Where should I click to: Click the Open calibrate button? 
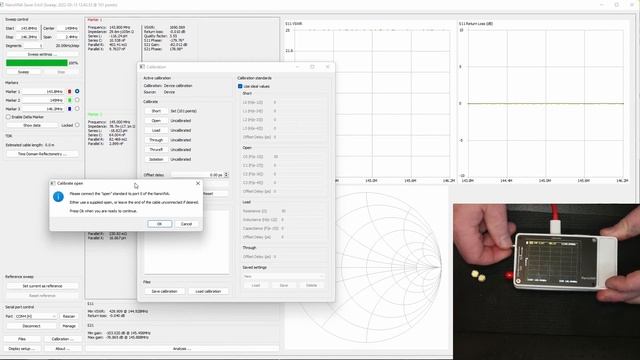pos(156,121)
